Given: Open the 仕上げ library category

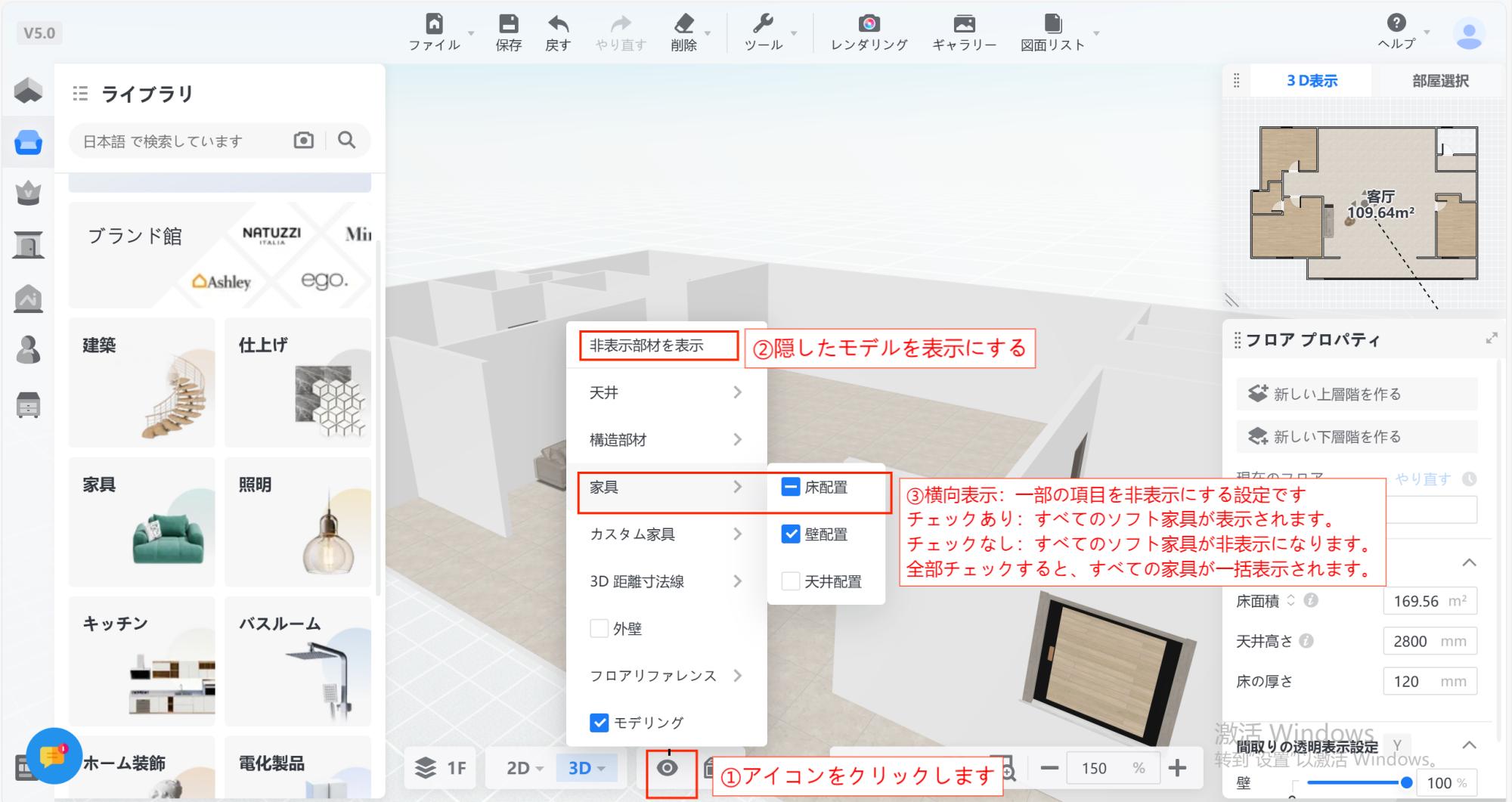Looking at the screenshot, I should pyautogui.click(x=298, y=382).
